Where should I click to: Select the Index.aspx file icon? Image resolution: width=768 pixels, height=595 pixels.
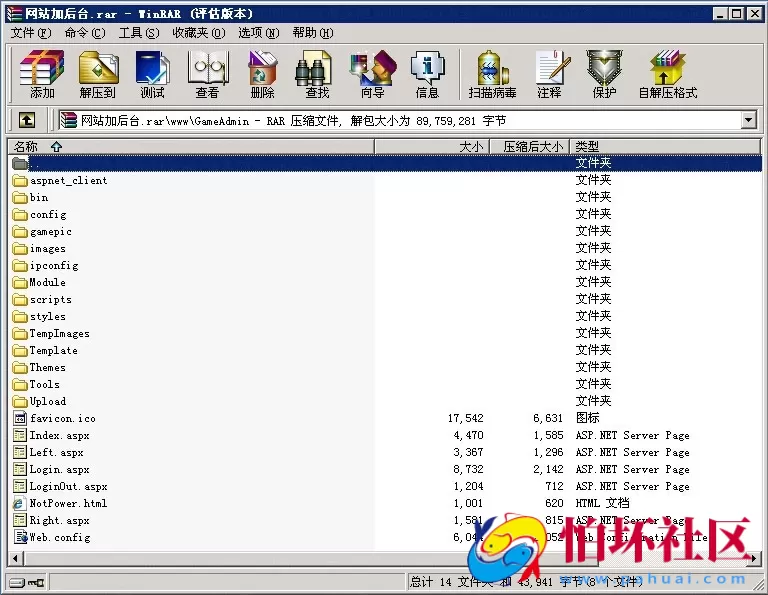point(20,435)
